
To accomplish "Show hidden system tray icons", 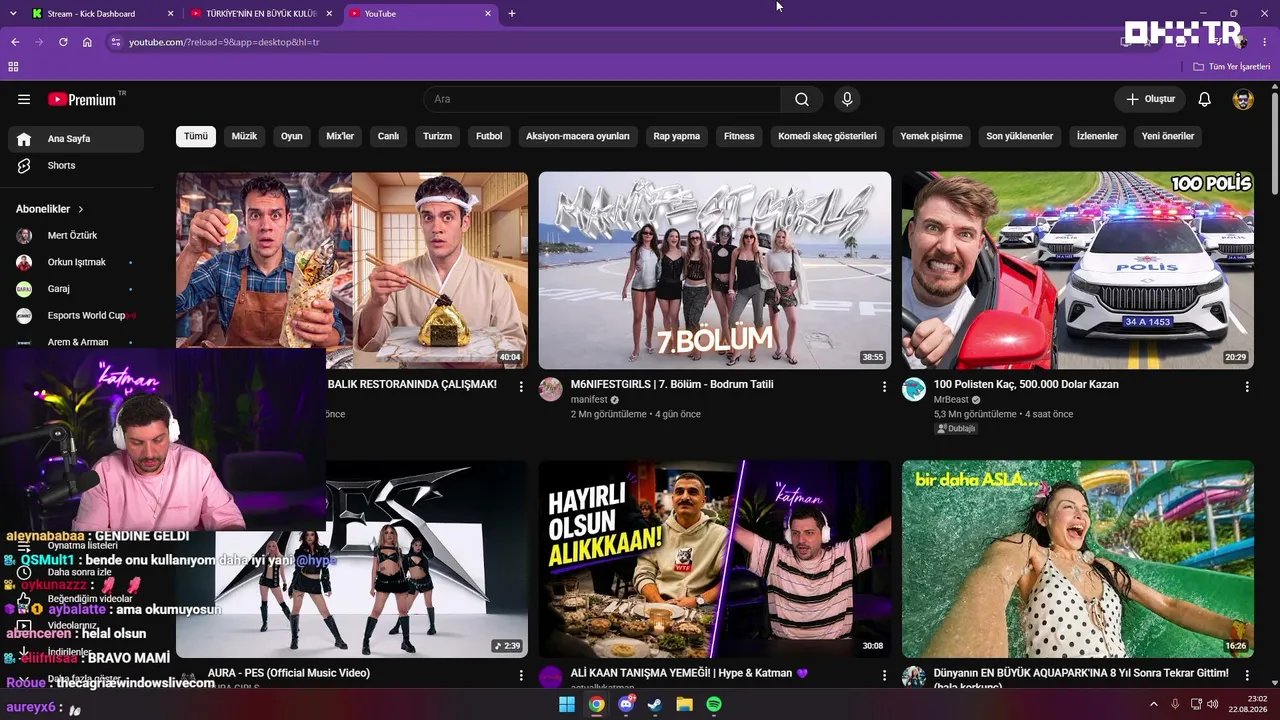I will point(1153,705).
